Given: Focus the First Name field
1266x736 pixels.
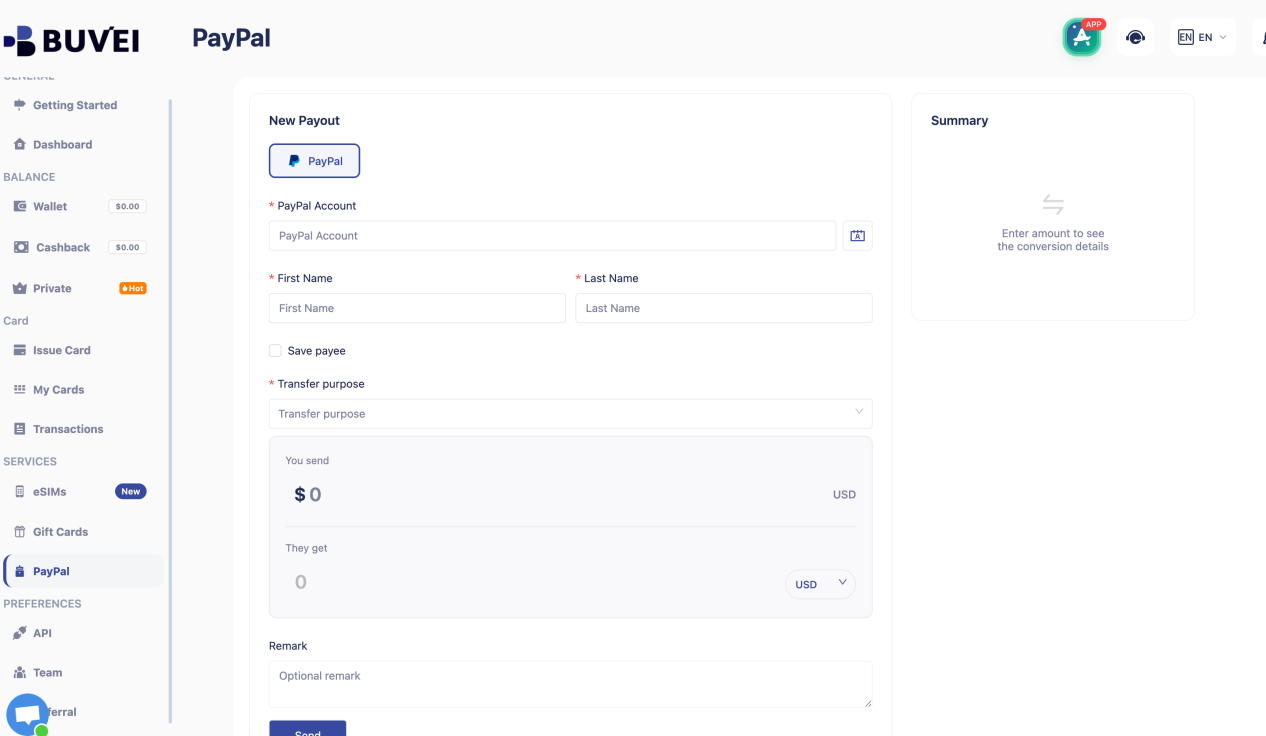Looking at the screenshot, I should pyautogui.click(x=417, y=308).
